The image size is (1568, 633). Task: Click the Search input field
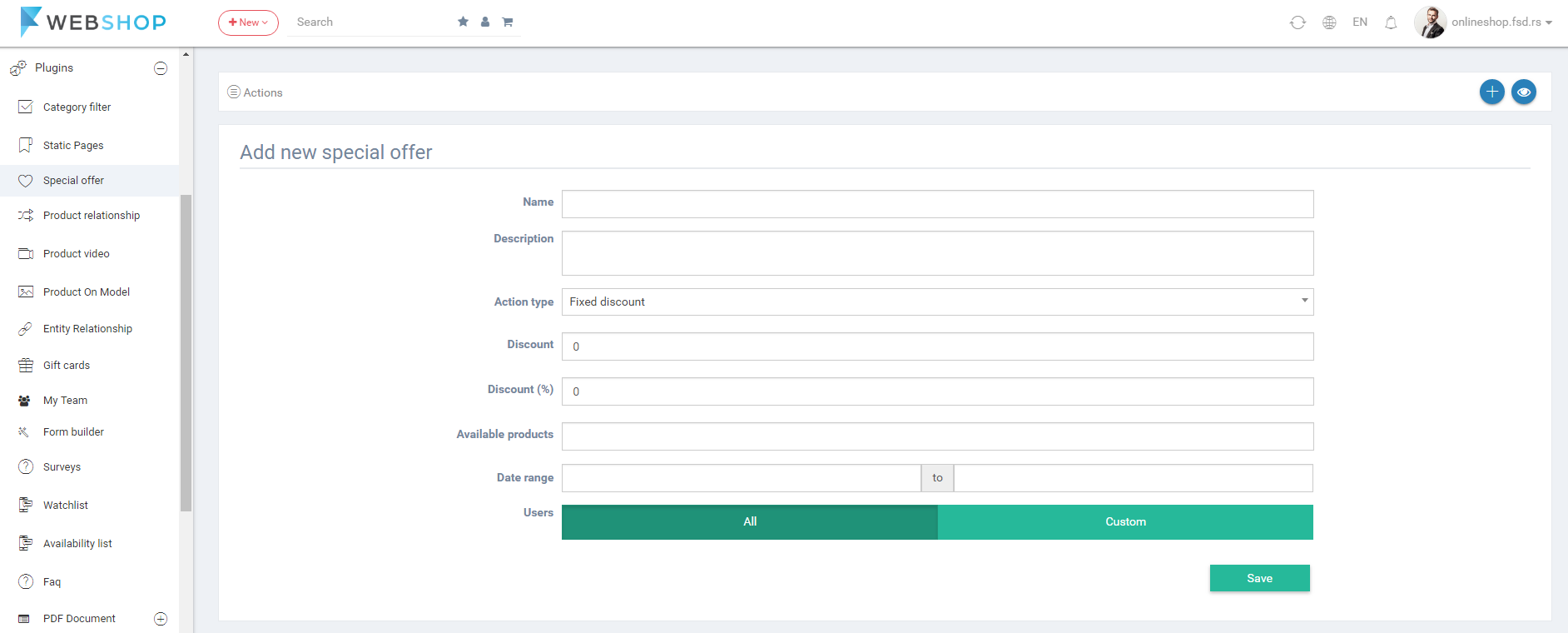pos(370,22)
